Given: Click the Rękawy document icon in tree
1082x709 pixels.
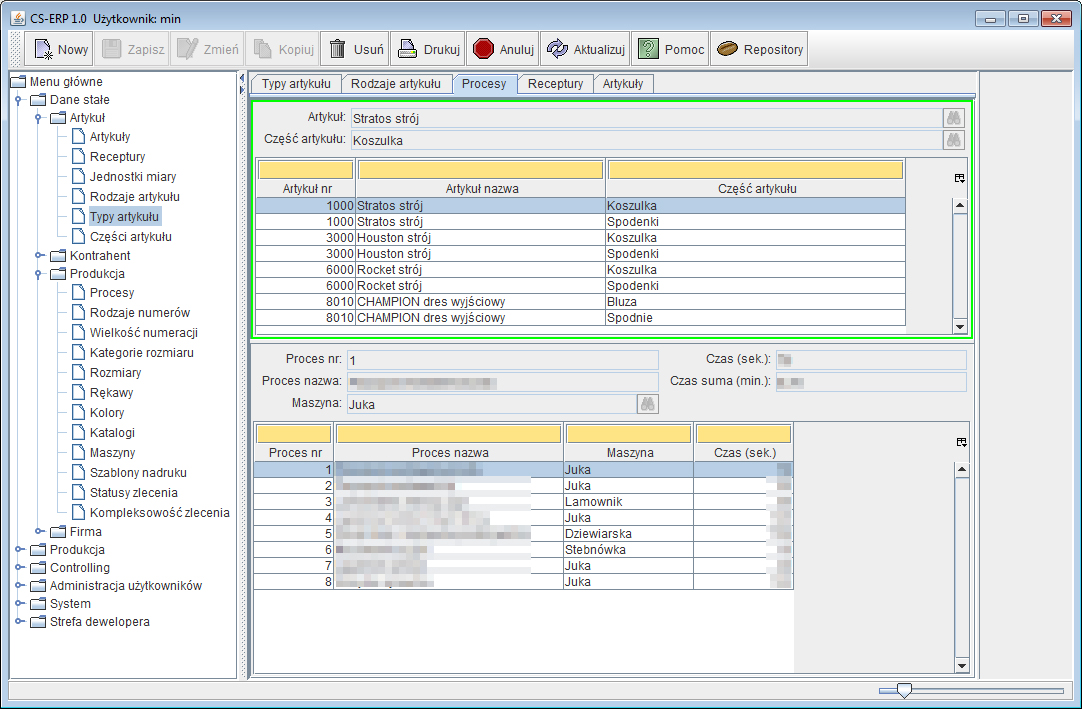Looking at the screenshot, I should pos(79,392).
